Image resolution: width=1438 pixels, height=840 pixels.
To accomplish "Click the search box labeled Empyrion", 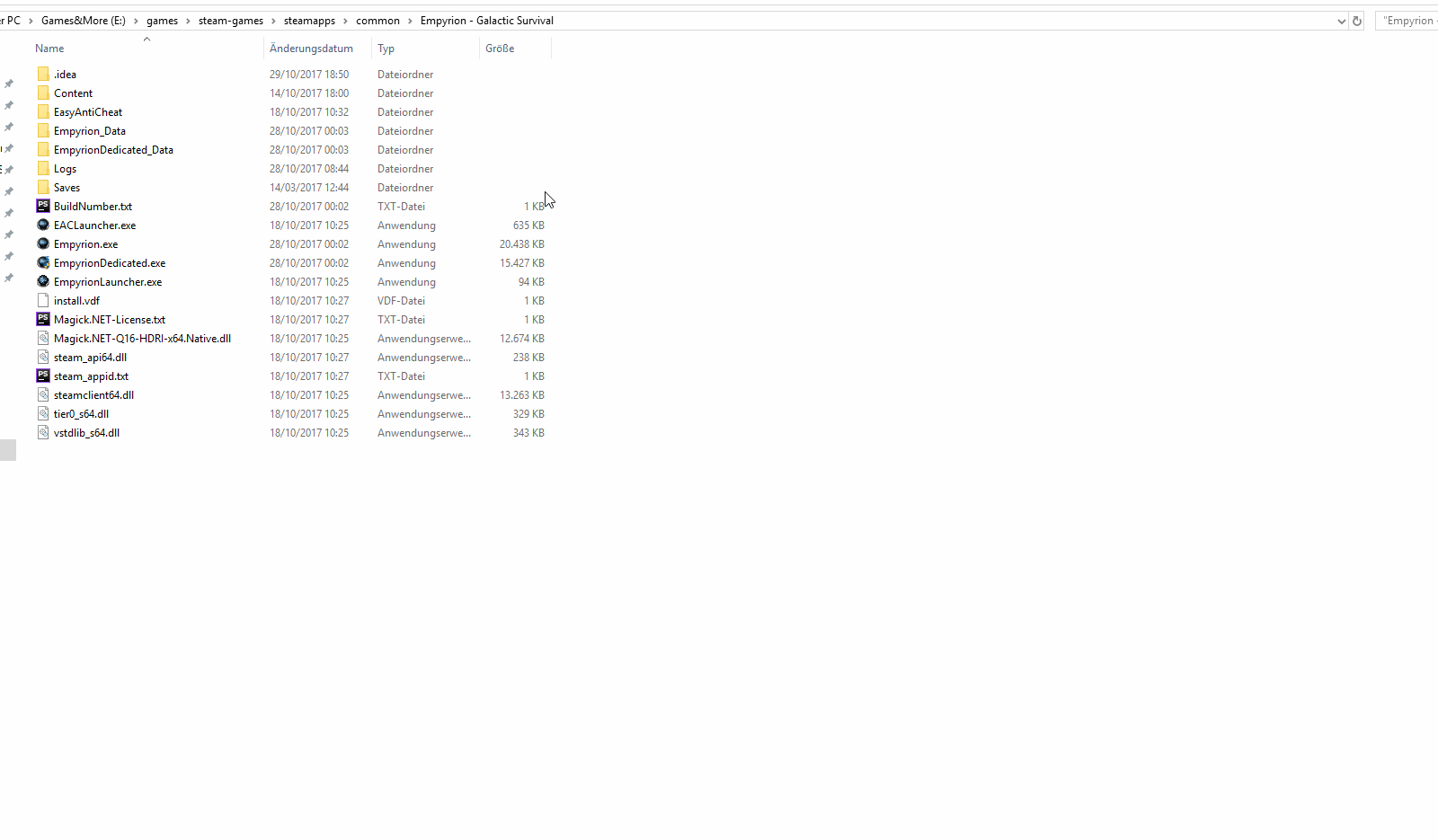I will point(1407,21).
